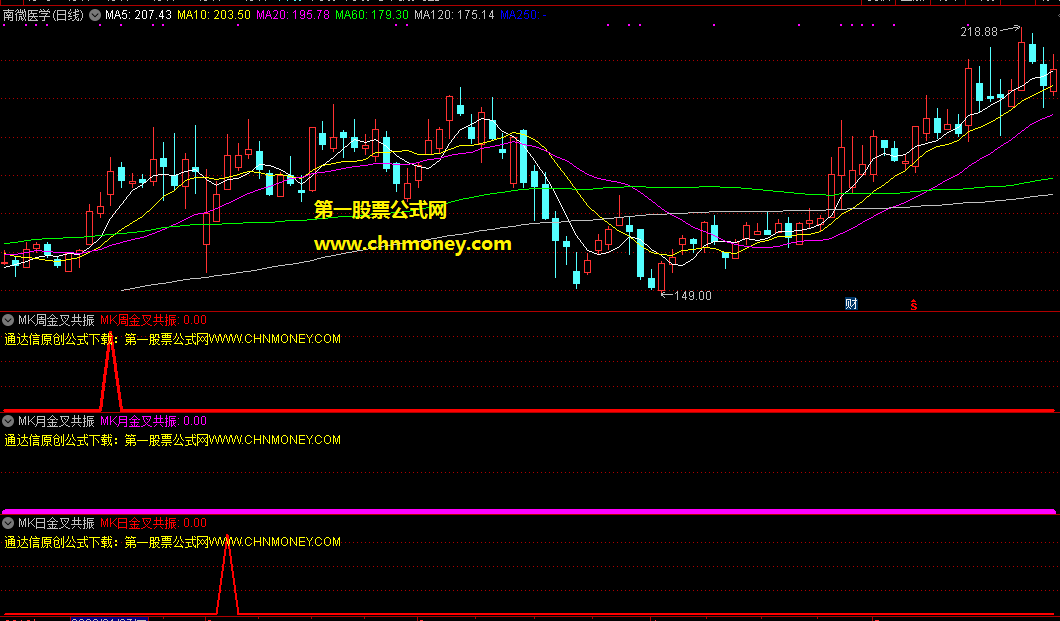Expand the MK月金叉共振 indicator panel menu
The height and width of the screenshot is (621, 1060).
coord(8,421)
